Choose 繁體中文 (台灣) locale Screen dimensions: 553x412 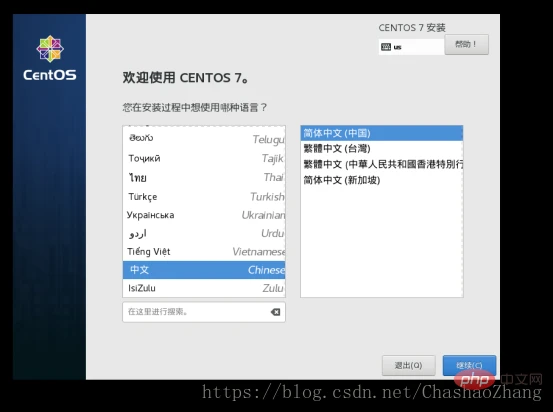click(x=382, y=149)
